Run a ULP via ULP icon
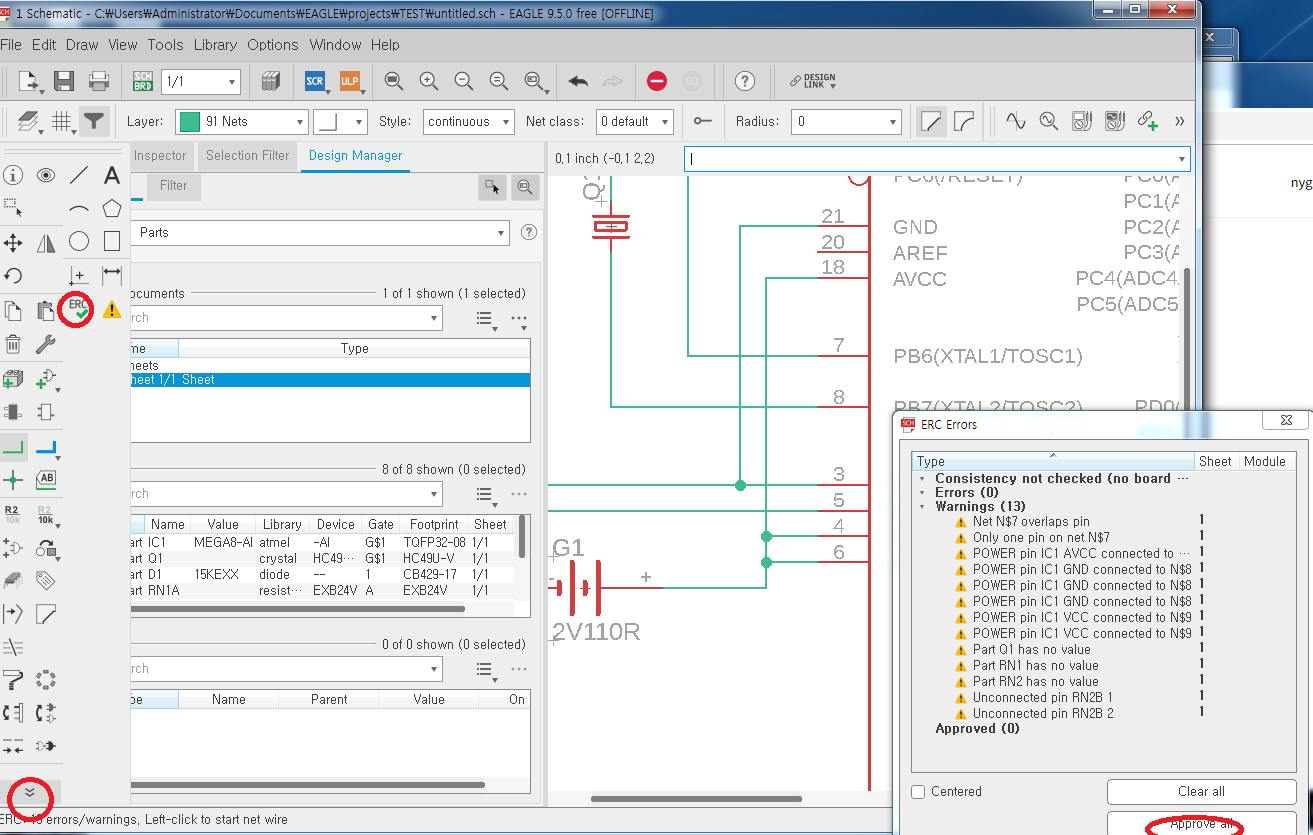This screenshot has height=835, width=1313. tap(349, 81)
